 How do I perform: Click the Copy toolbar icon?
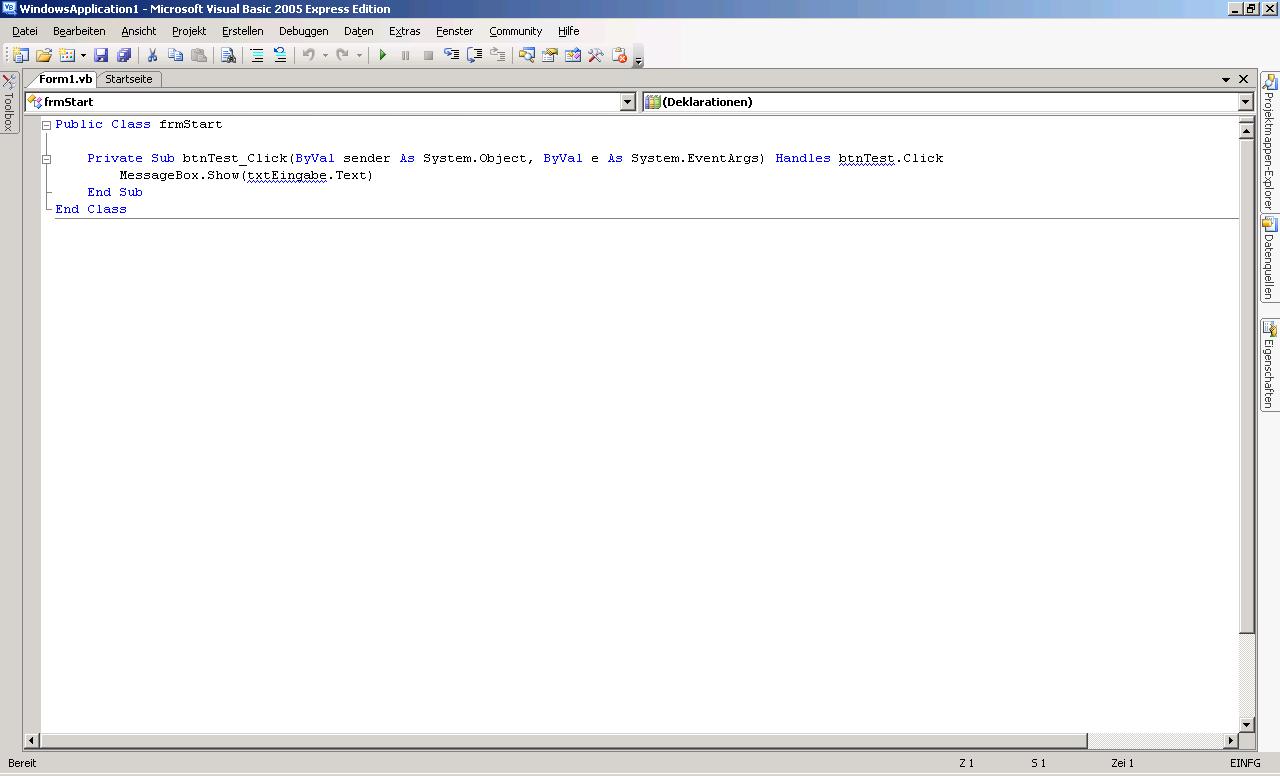[x=175, y=56]
